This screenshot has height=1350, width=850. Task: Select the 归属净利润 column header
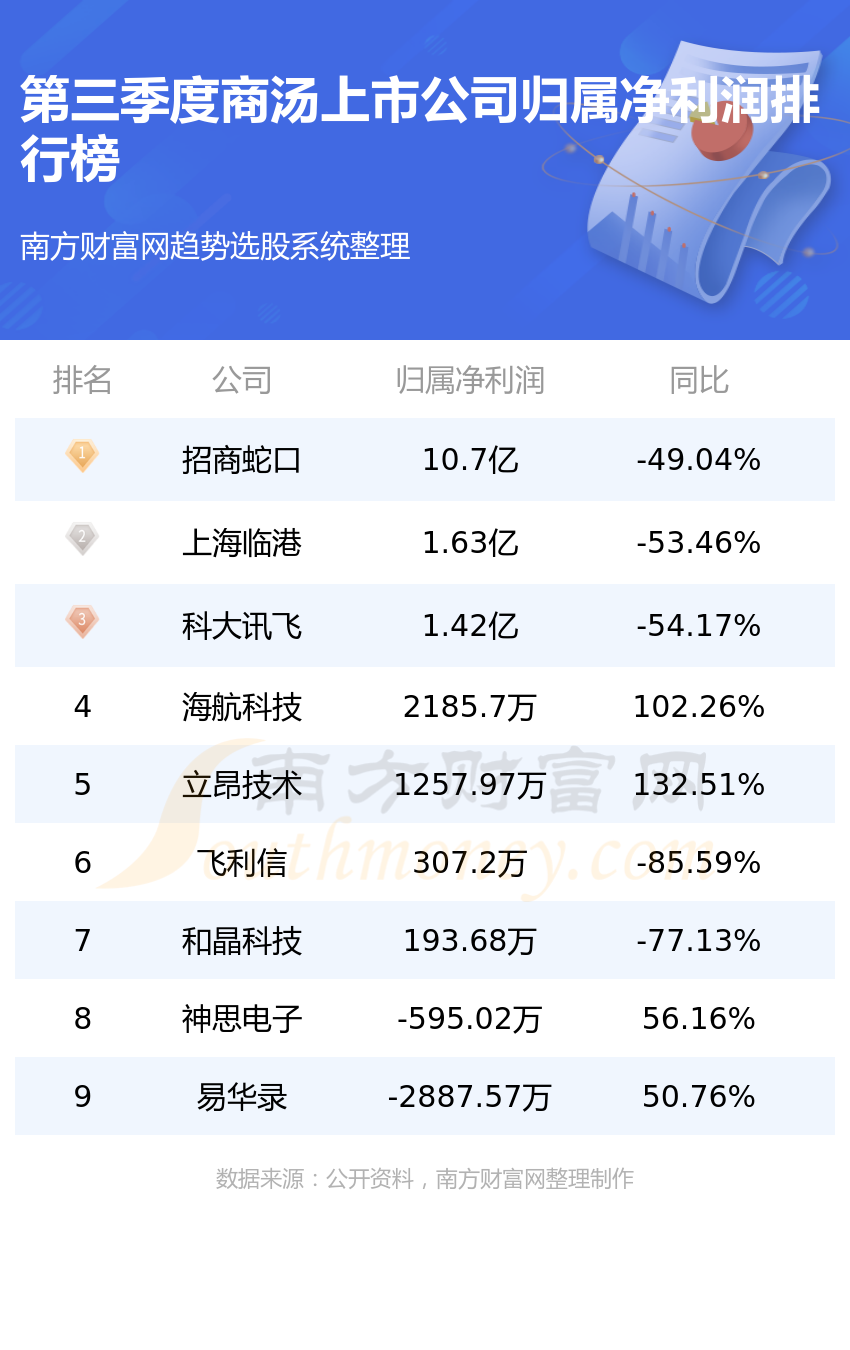coord(470,380)
